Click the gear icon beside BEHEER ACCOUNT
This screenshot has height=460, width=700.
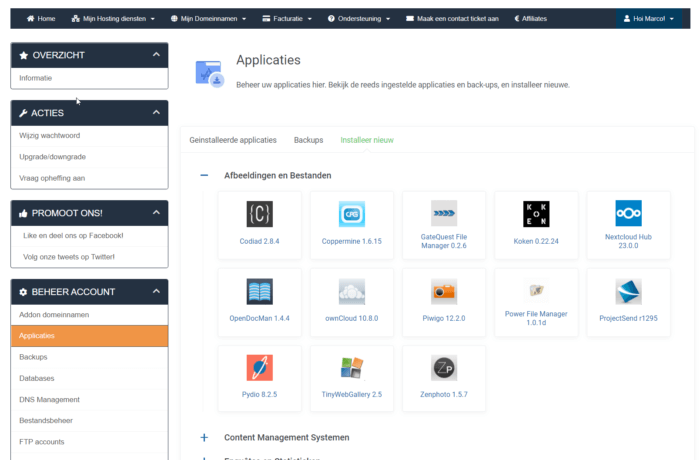(x=23, y=292)
